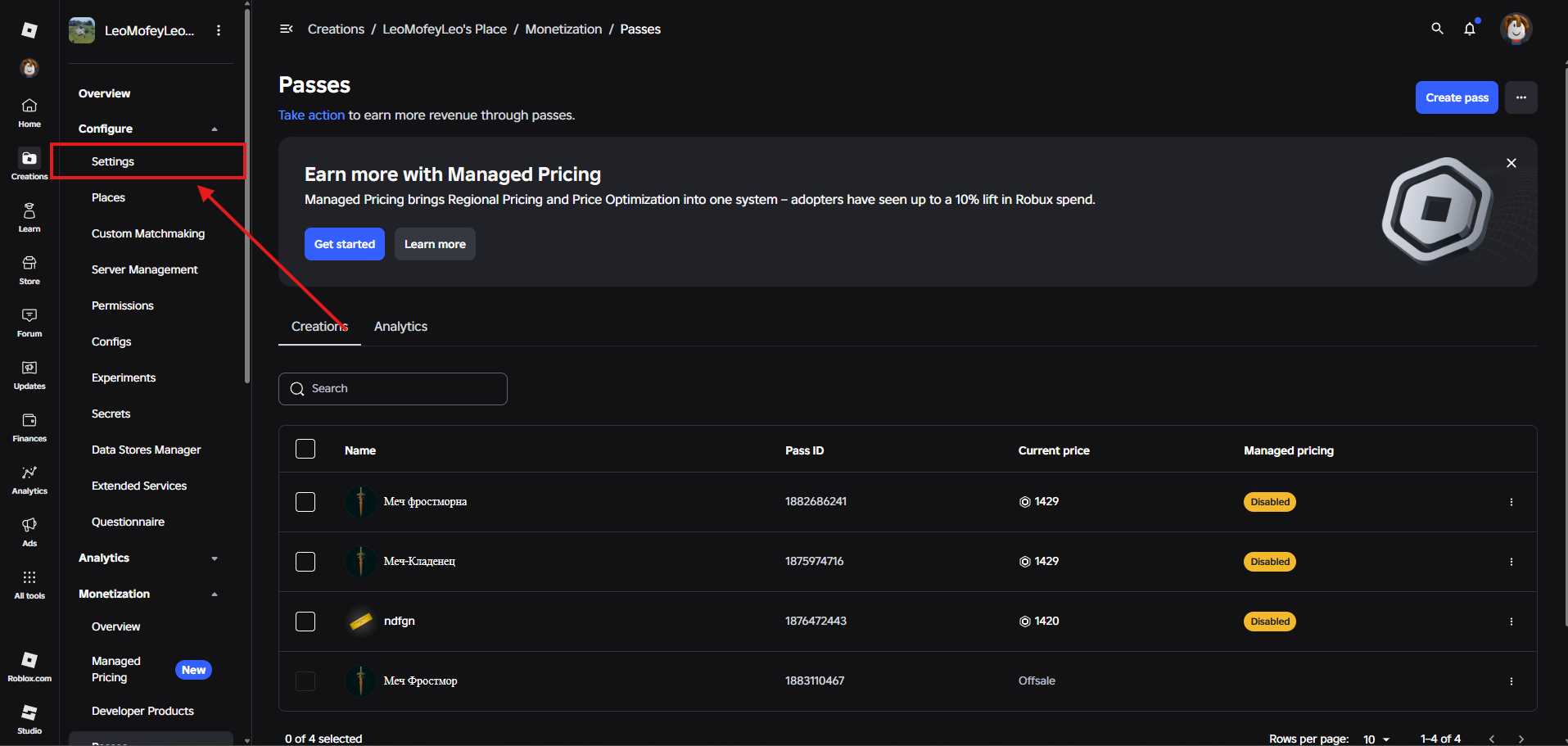
Task: Open the row options for pass 1882686241
Action: click(1512, 502)
